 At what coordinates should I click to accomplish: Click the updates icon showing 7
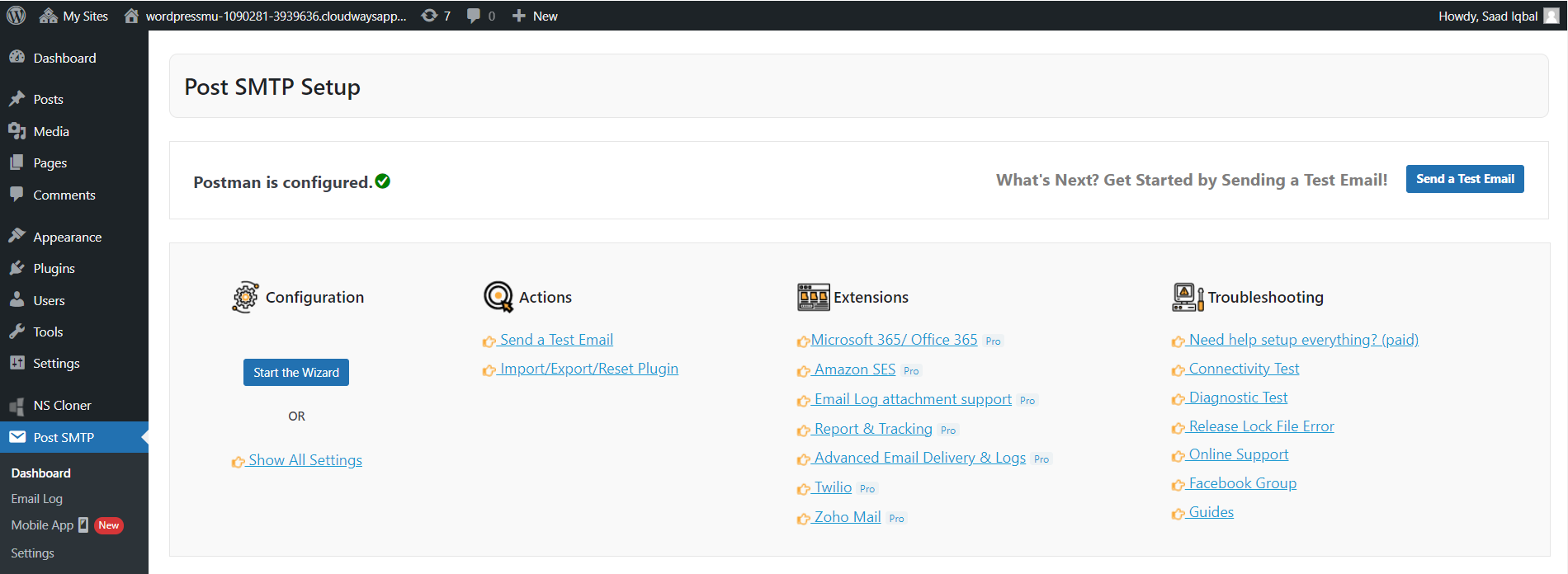pos(436,16)
